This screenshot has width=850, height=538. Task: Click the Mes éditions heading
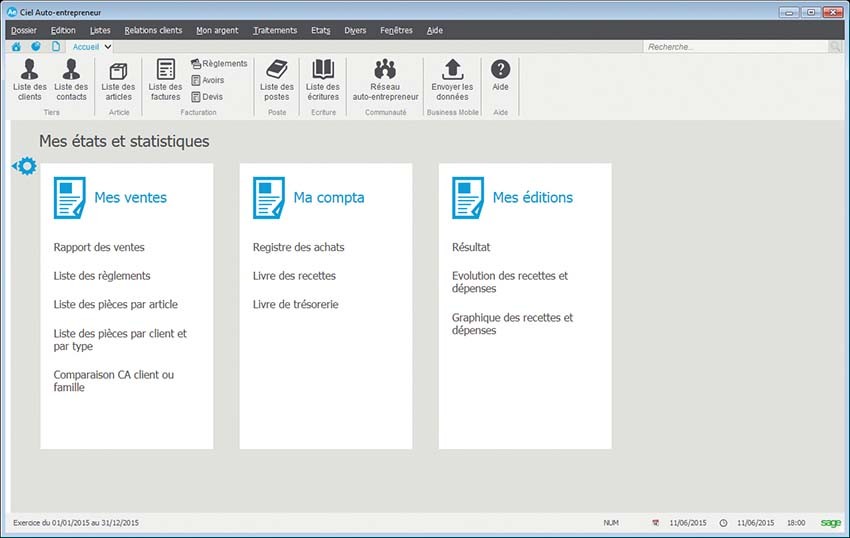point(533,197)
